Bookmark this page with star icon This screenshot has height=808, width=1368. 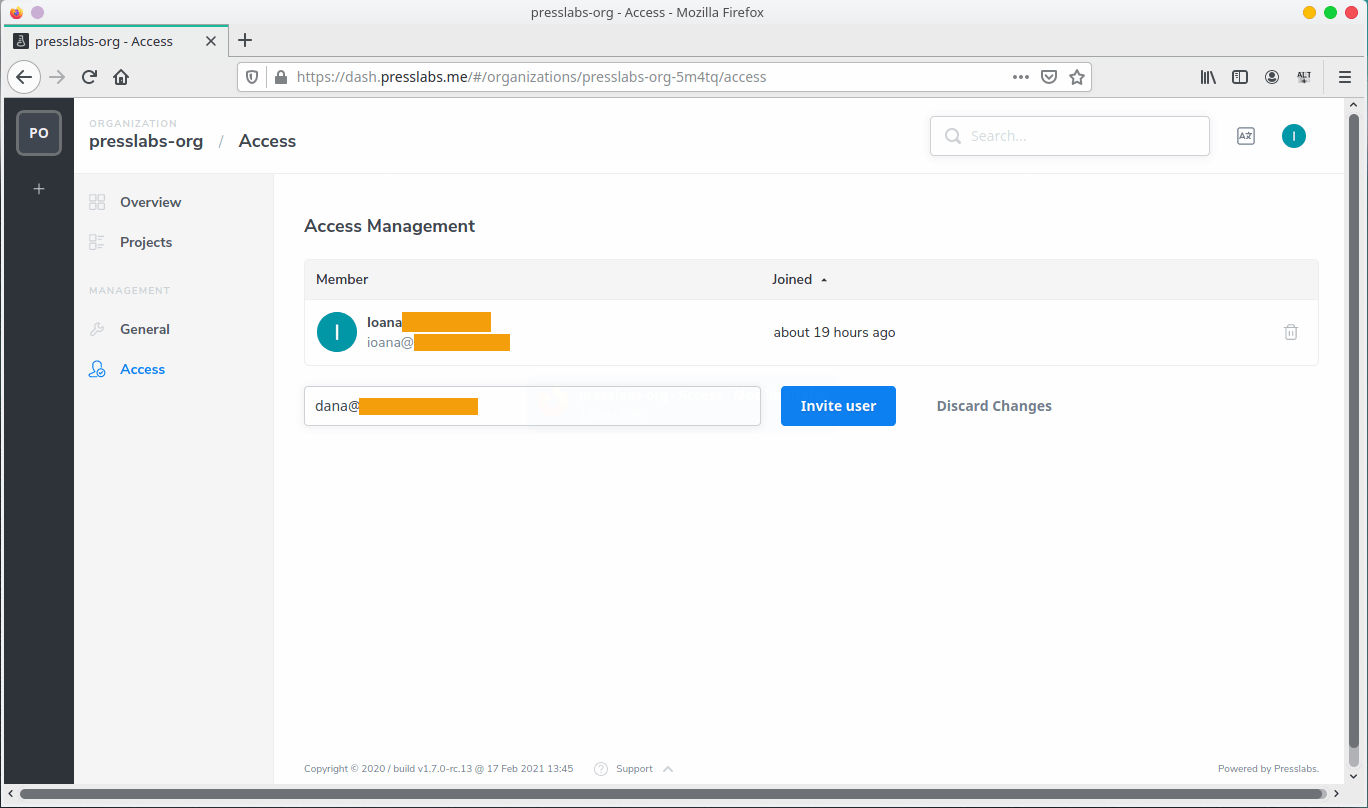pyautogui.click(x=1077, y=77)
